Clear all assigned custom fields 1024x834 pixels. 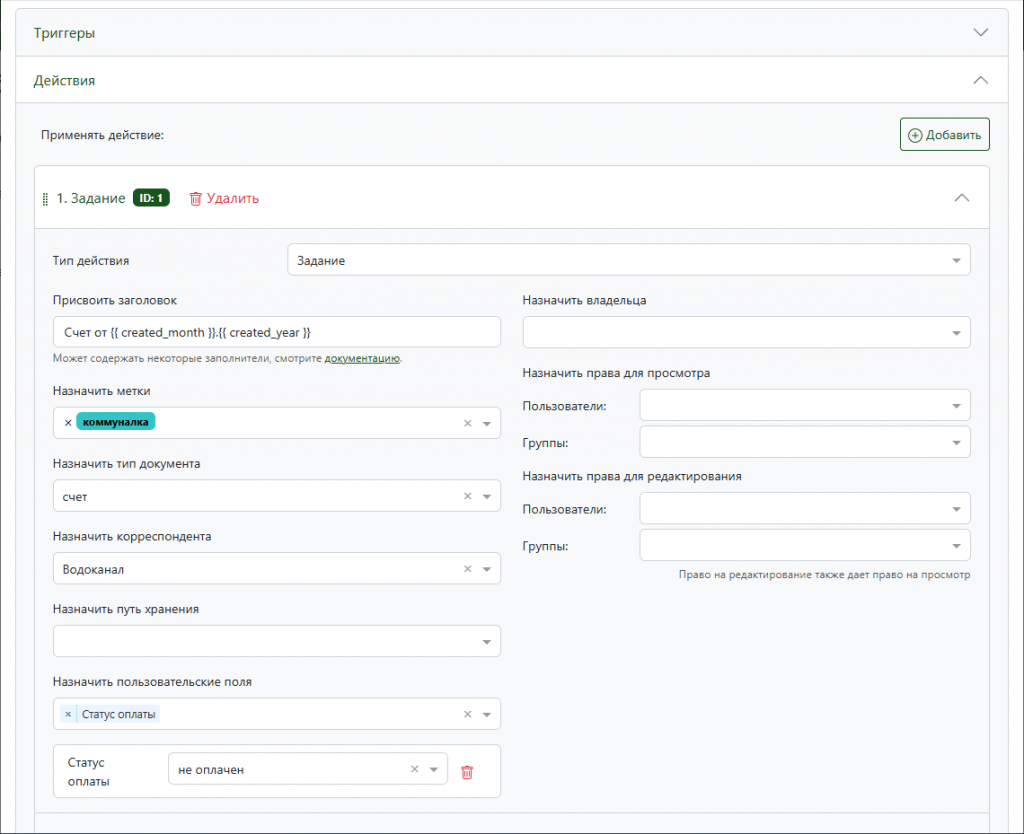[467, 714]
